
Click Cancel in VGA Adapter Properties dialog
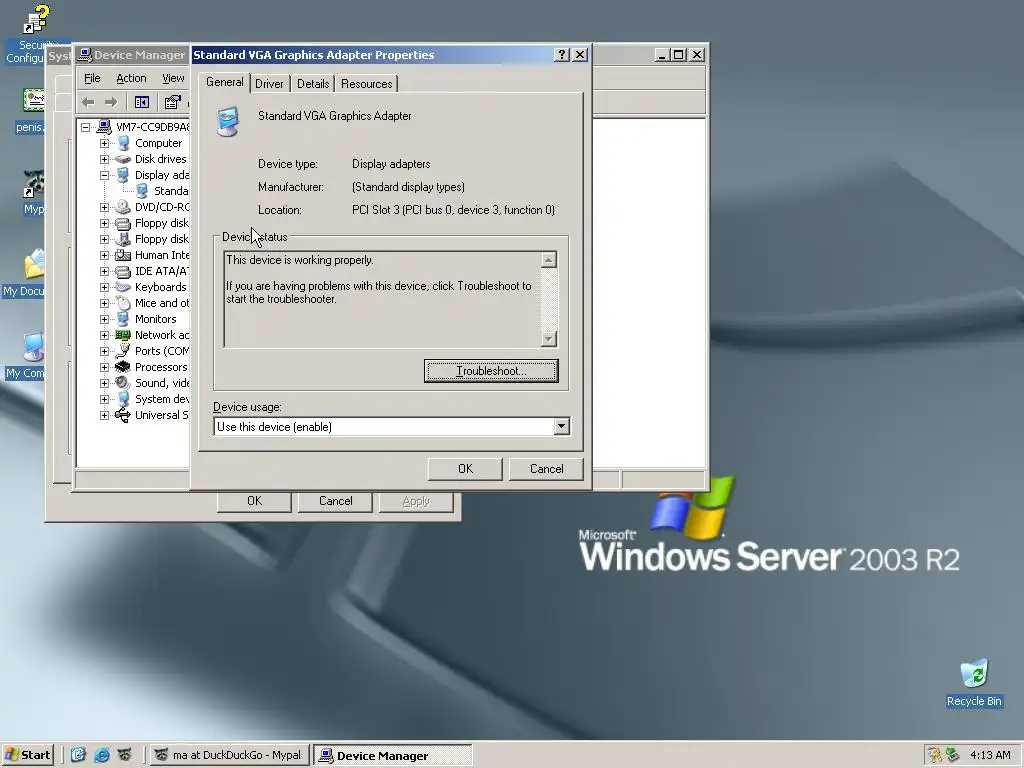(547, 469)
